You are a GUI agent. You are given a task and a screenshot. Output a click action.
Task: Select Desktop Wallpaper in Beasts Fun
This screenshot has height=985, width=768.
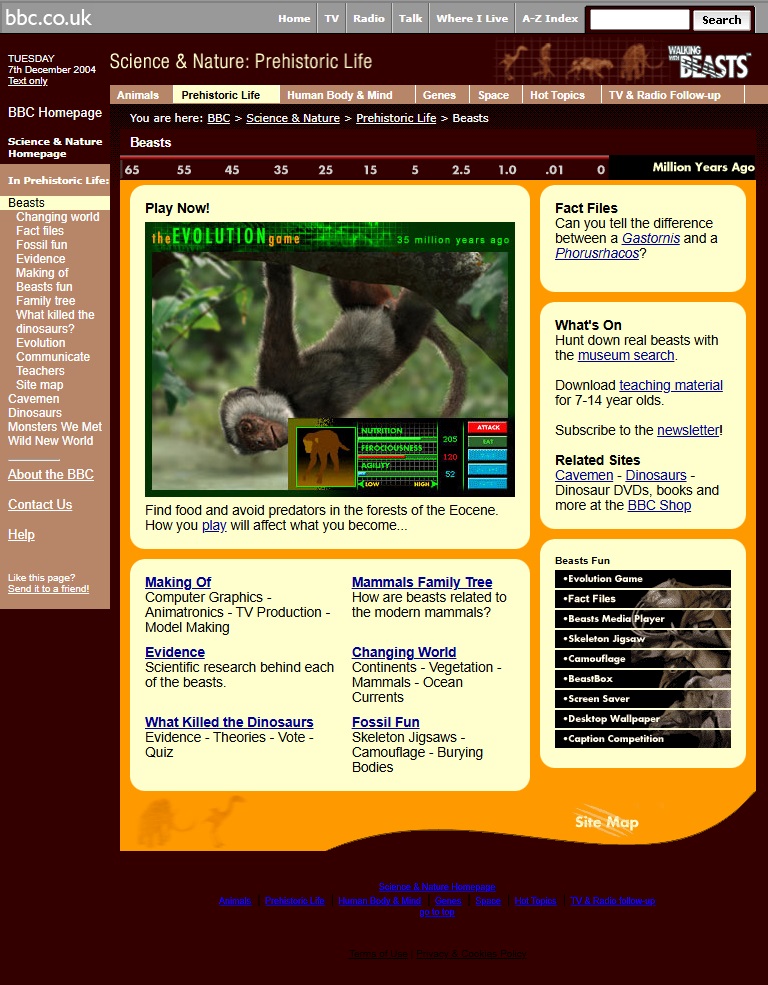642,719
